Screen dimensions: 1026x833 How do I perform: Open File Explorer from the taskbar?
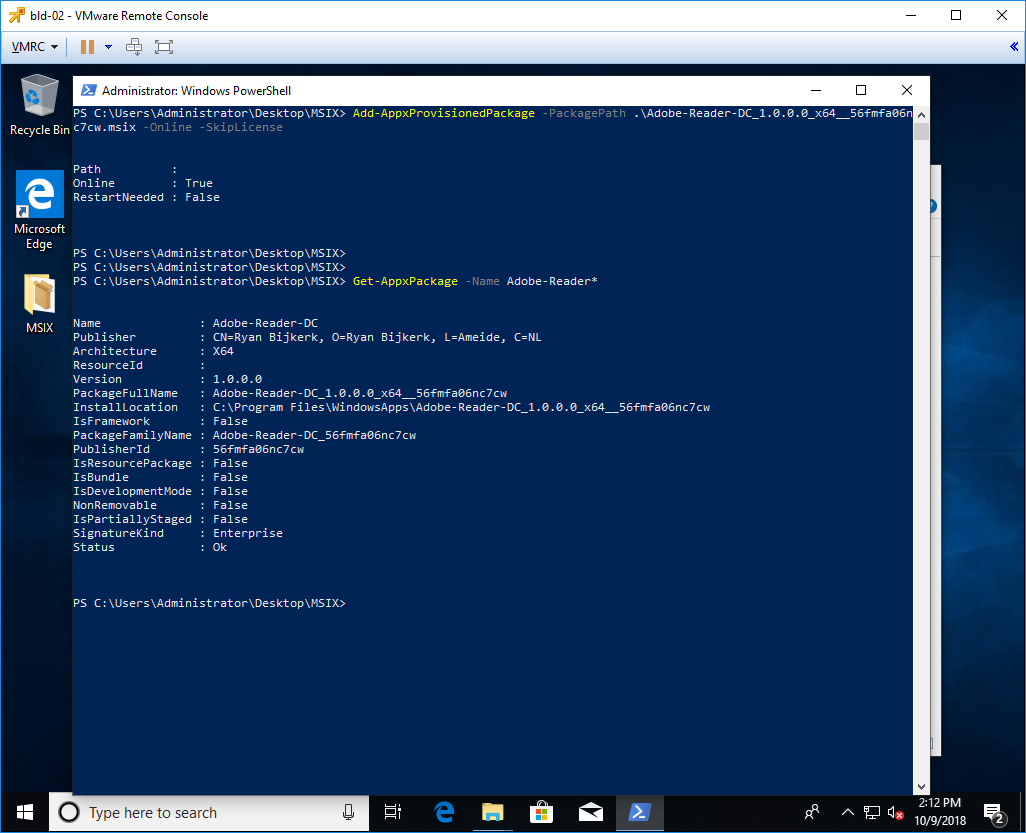[492, 813]
